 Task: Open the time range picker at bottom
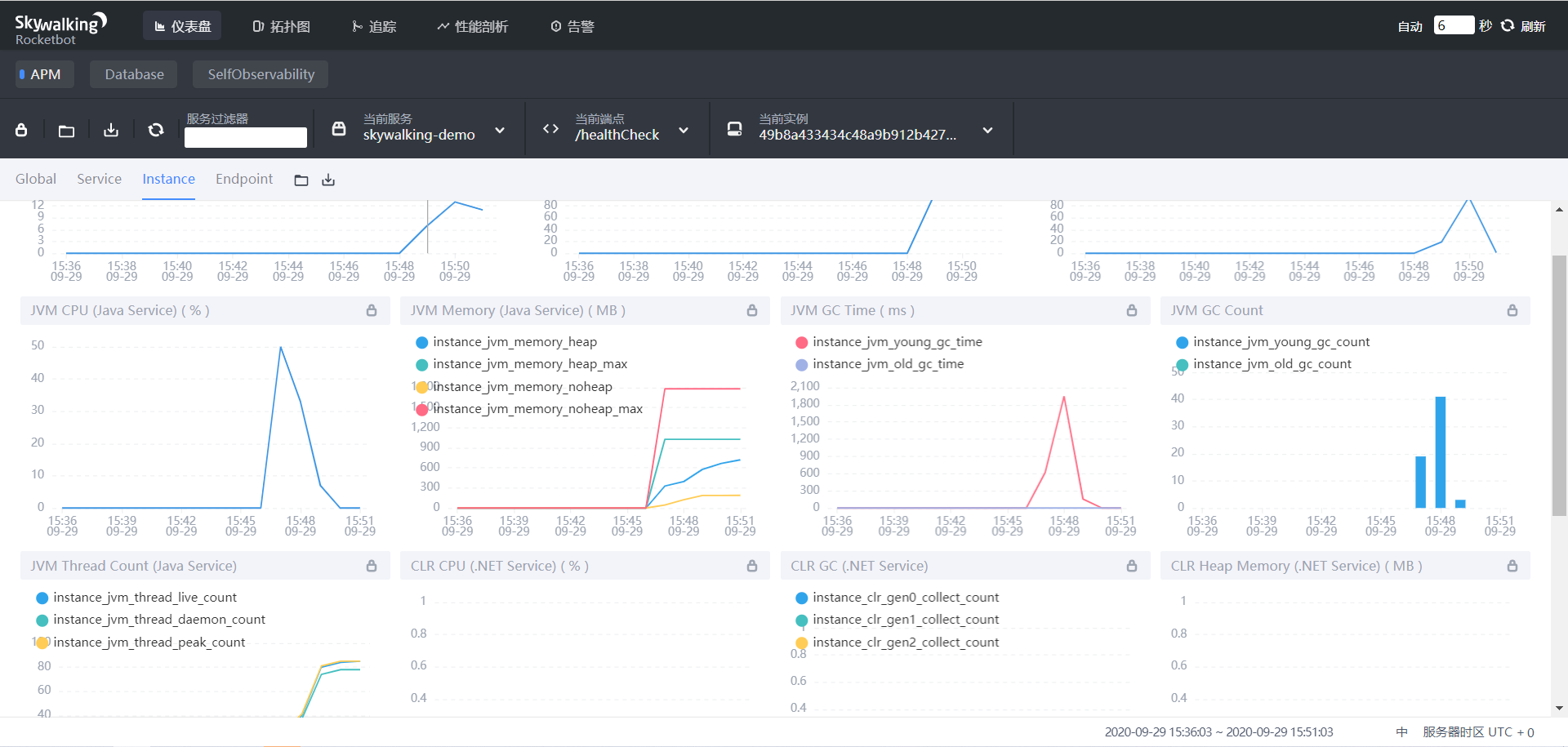pos(1218,732)
